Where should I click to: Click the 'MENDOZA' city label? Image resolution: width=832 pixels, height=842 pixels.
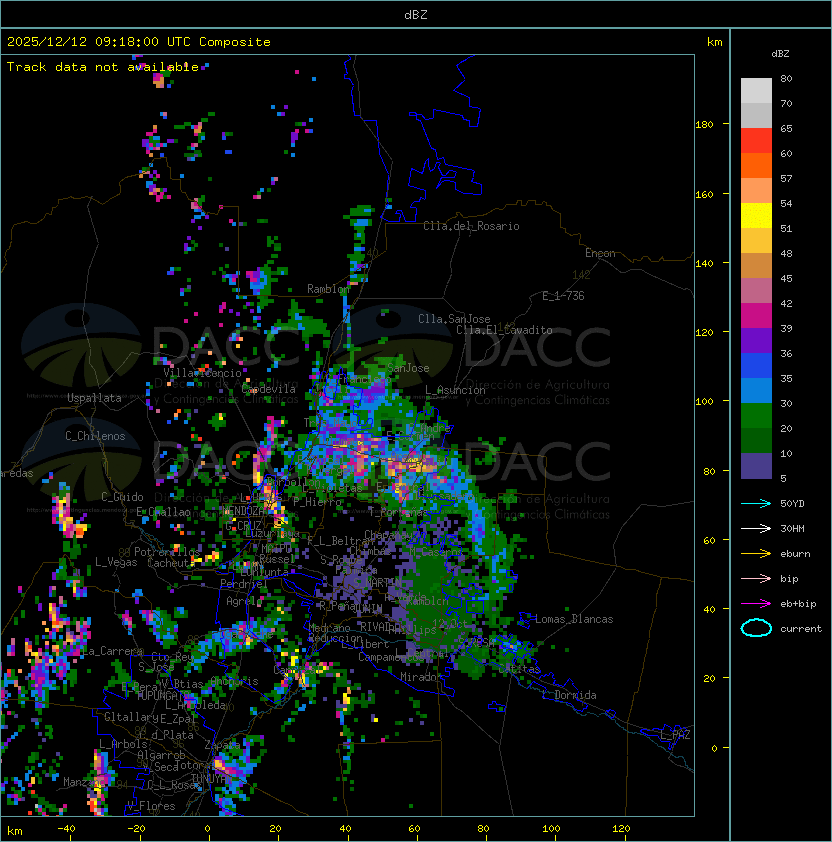point(243,511)
